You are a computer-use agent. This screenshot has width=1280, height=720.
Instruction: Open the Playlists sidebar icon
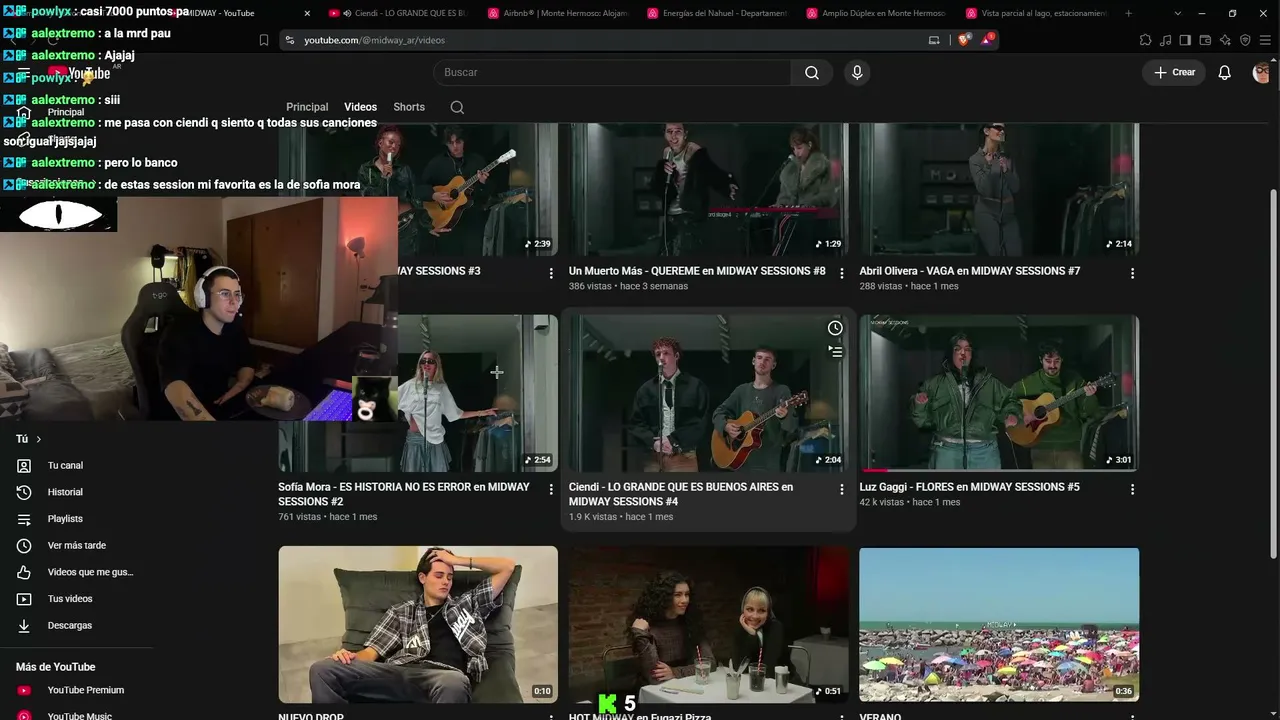pos(24,519)
